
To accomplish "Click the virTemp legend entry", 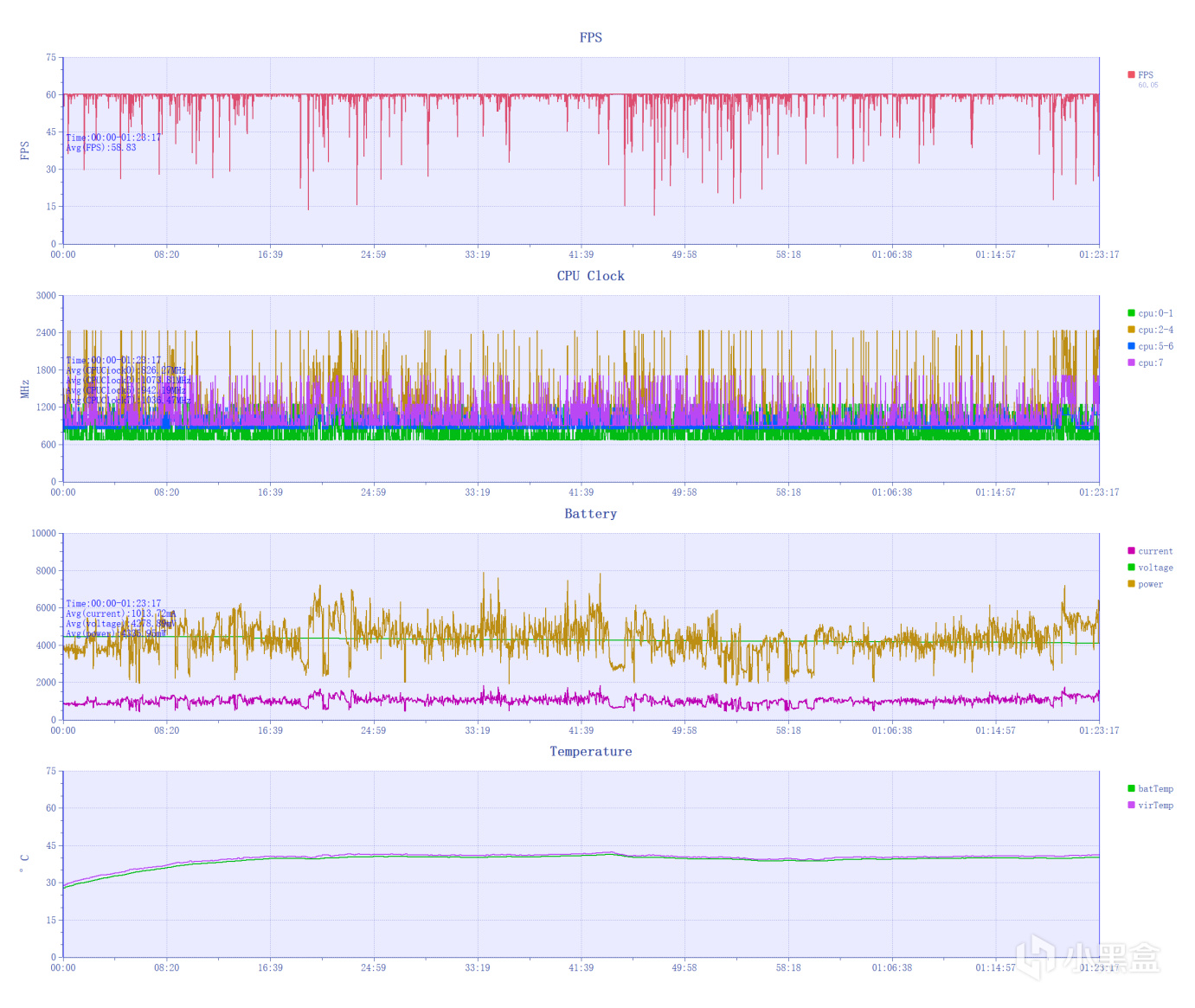I will click(x=1150, y=806).
